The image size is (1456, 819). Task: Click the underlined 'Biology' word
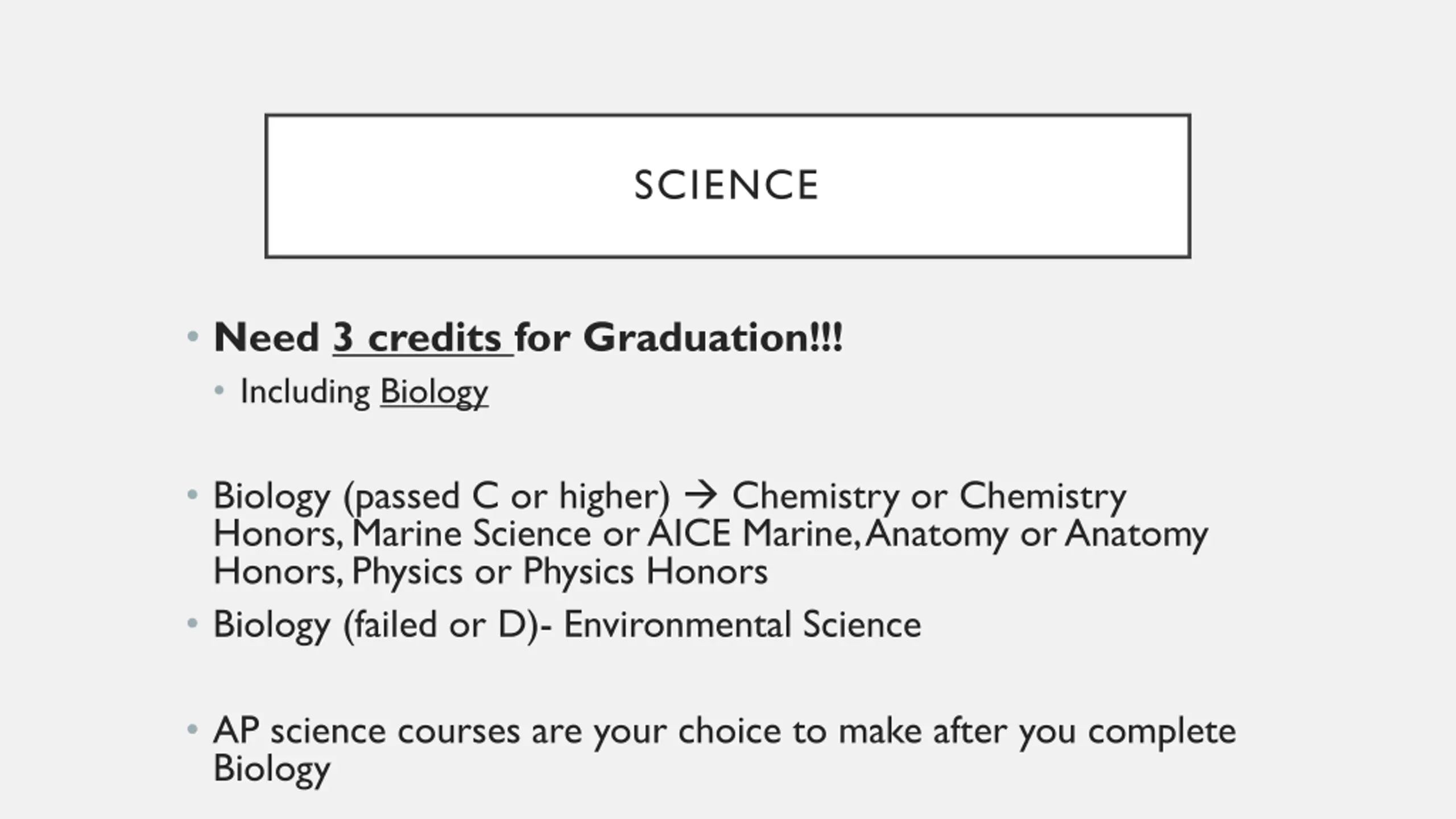(x=434, y=392)
